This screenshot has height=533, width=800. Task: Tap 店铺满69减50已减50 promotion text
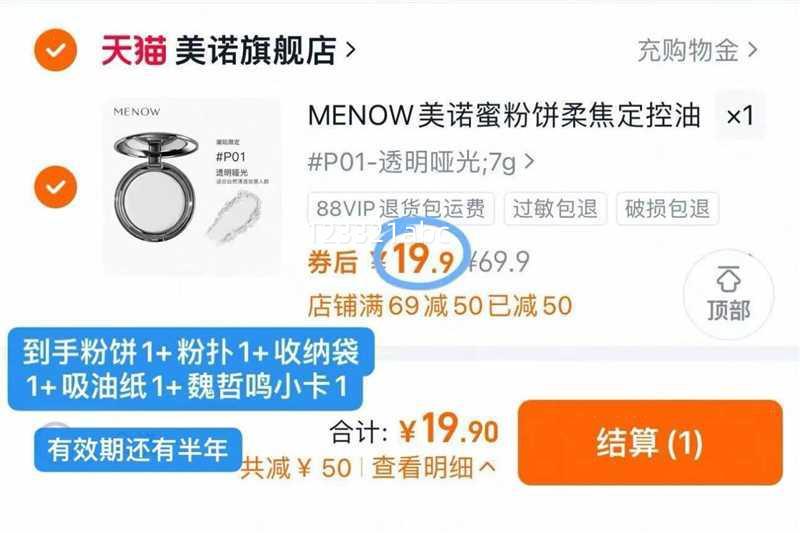click(x=440, y=306)
